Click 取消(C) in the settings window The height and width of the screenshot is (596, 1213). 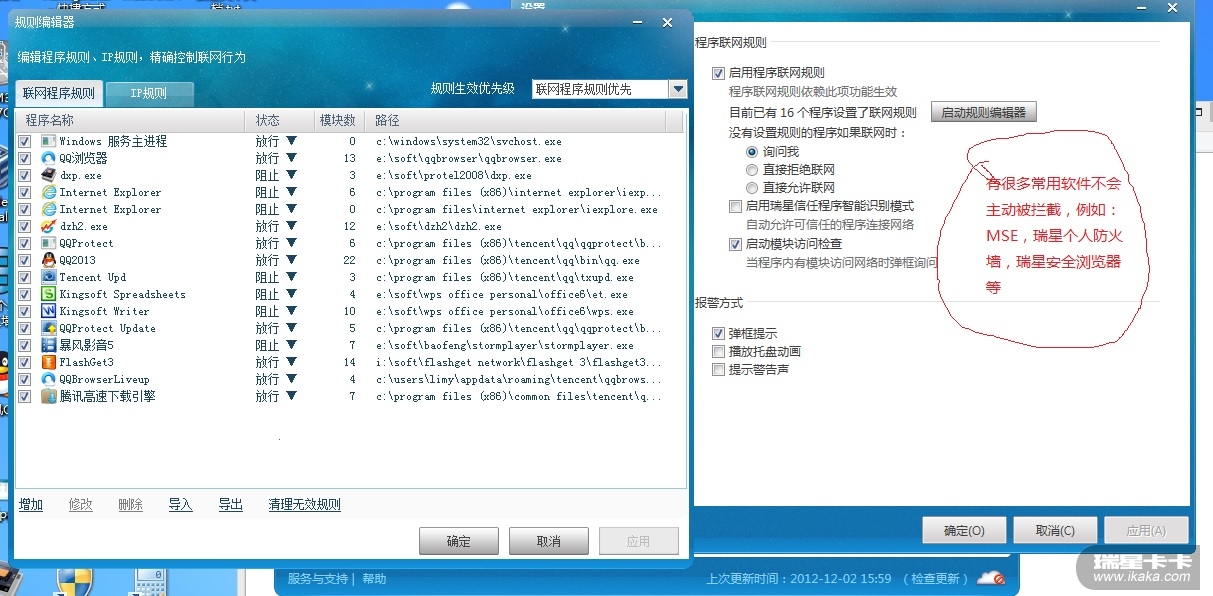pyautogui.click(x=1055, y=530)
